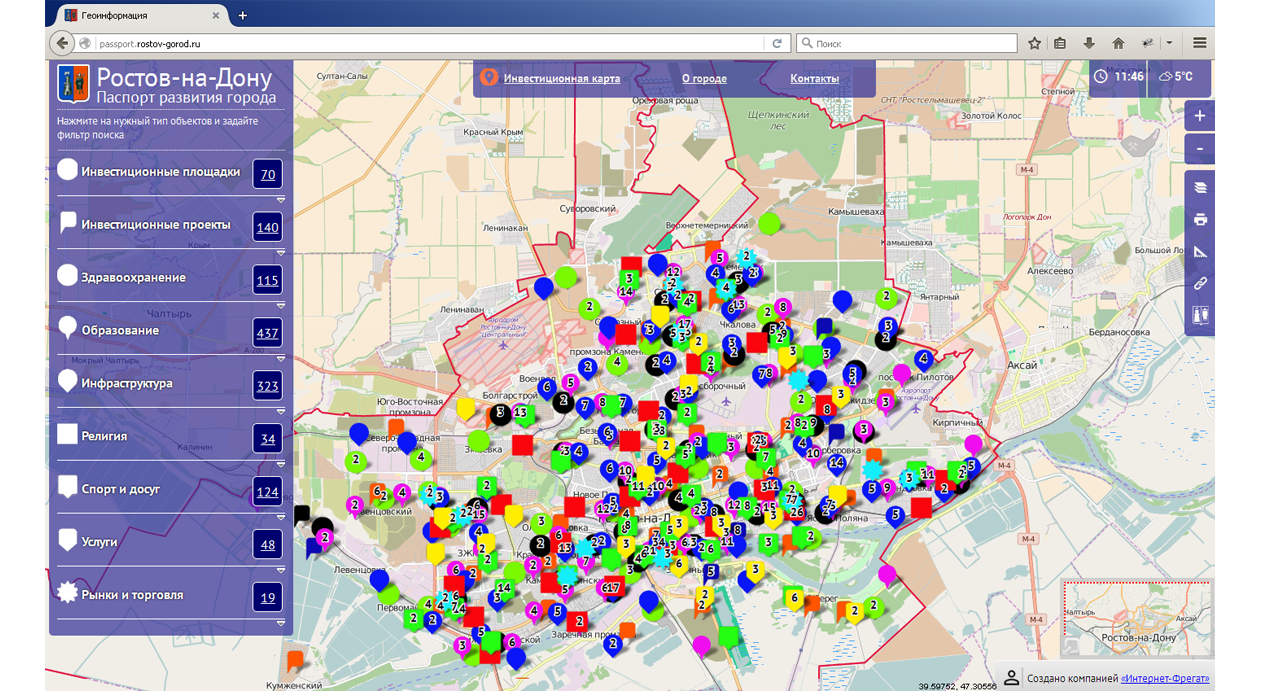Click the chain link share icon
This screenshot has width=1264, height=691.
[x=1200, y=283]
